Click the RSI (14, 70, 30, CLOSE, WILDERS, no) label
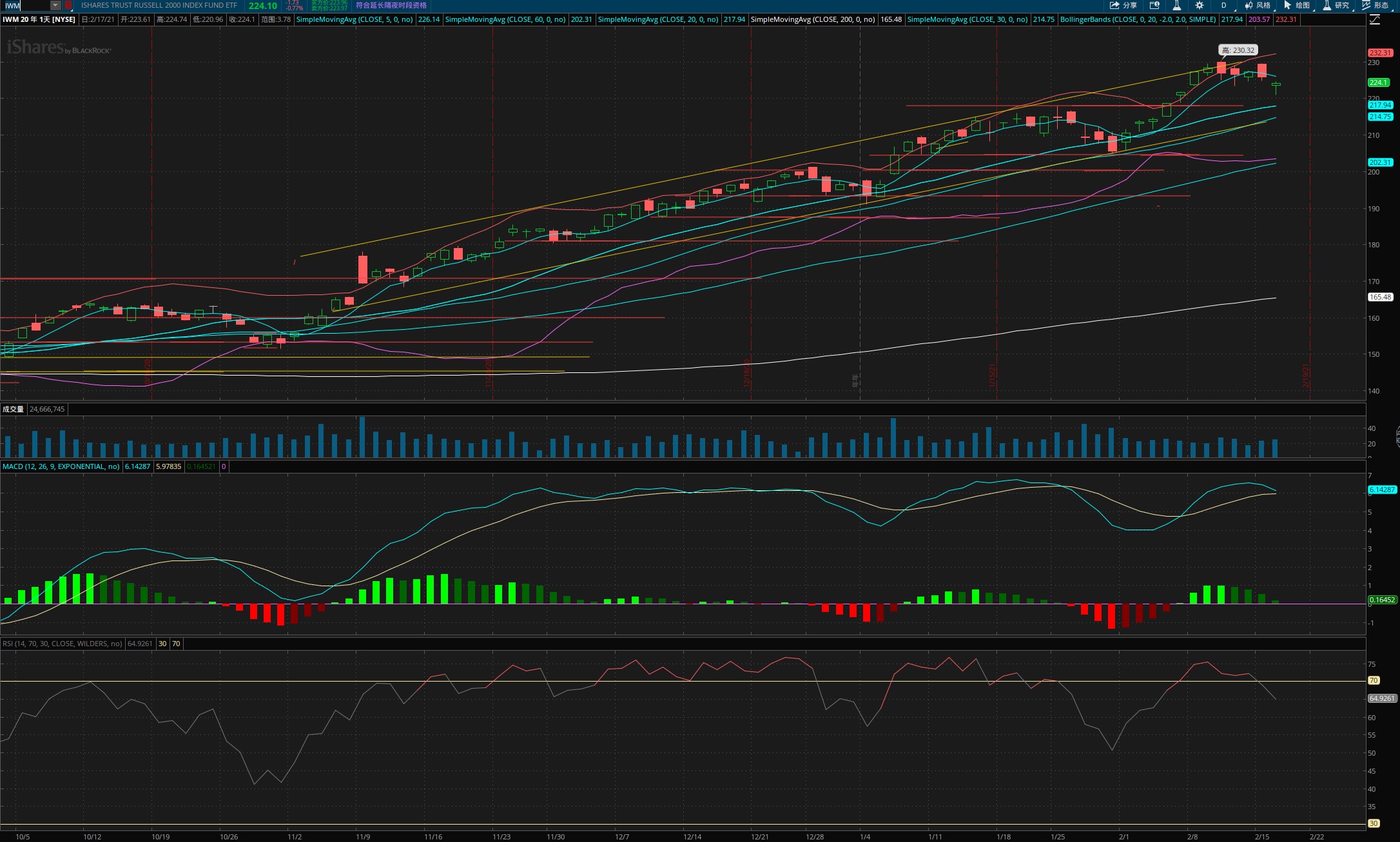1400x842 pixels. [62, 644]
